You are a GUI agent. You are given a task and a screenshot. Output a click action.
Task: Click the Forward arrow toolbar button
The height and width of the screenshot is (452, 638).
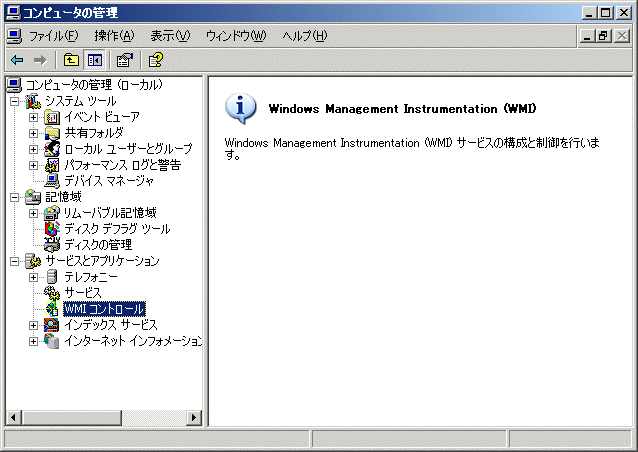tap(40, 60)
